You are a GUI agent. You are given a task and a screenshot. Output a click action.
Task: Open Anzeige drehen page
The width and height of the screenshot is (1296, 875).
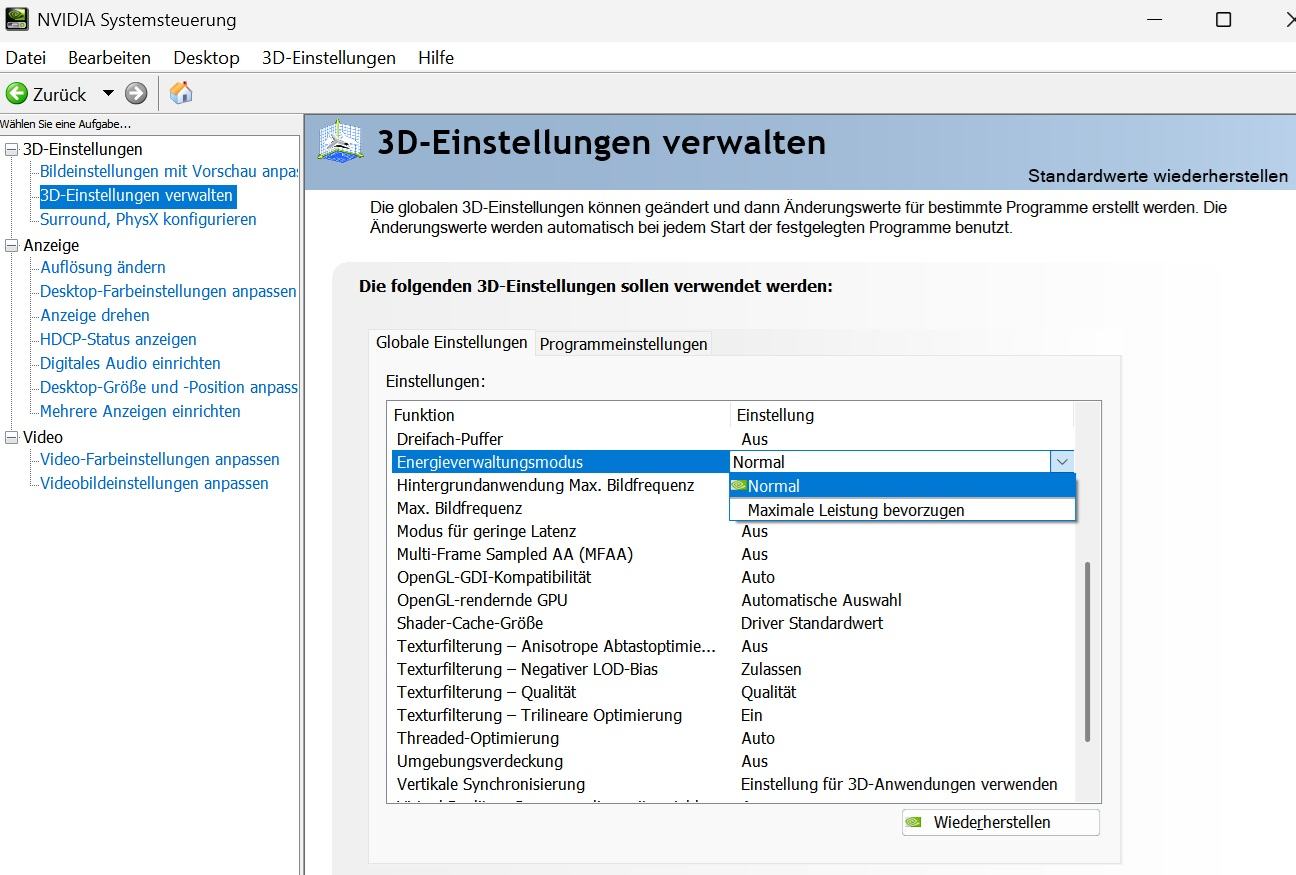pos(95,315)
